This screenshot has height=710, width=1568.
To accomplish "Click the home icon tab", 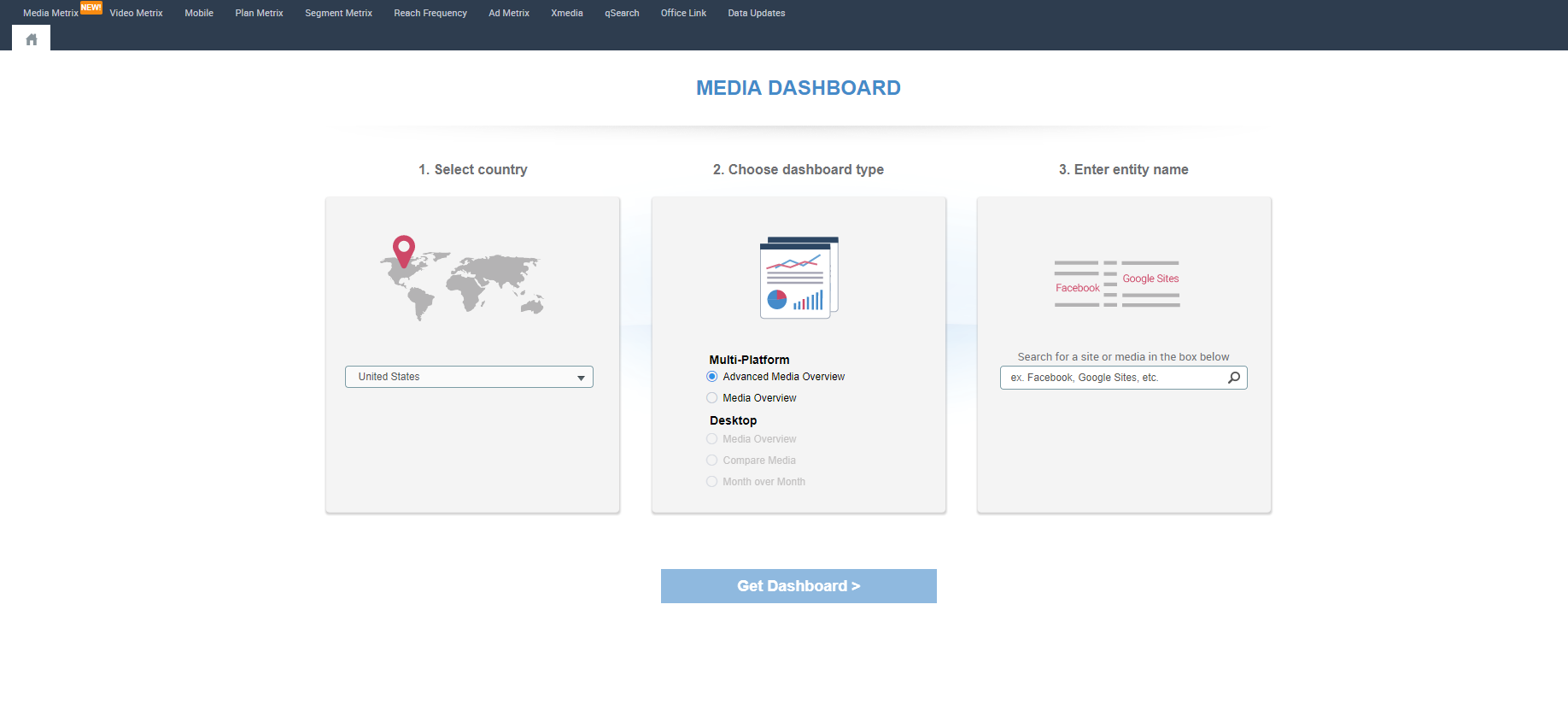I will tap(32, 39).
